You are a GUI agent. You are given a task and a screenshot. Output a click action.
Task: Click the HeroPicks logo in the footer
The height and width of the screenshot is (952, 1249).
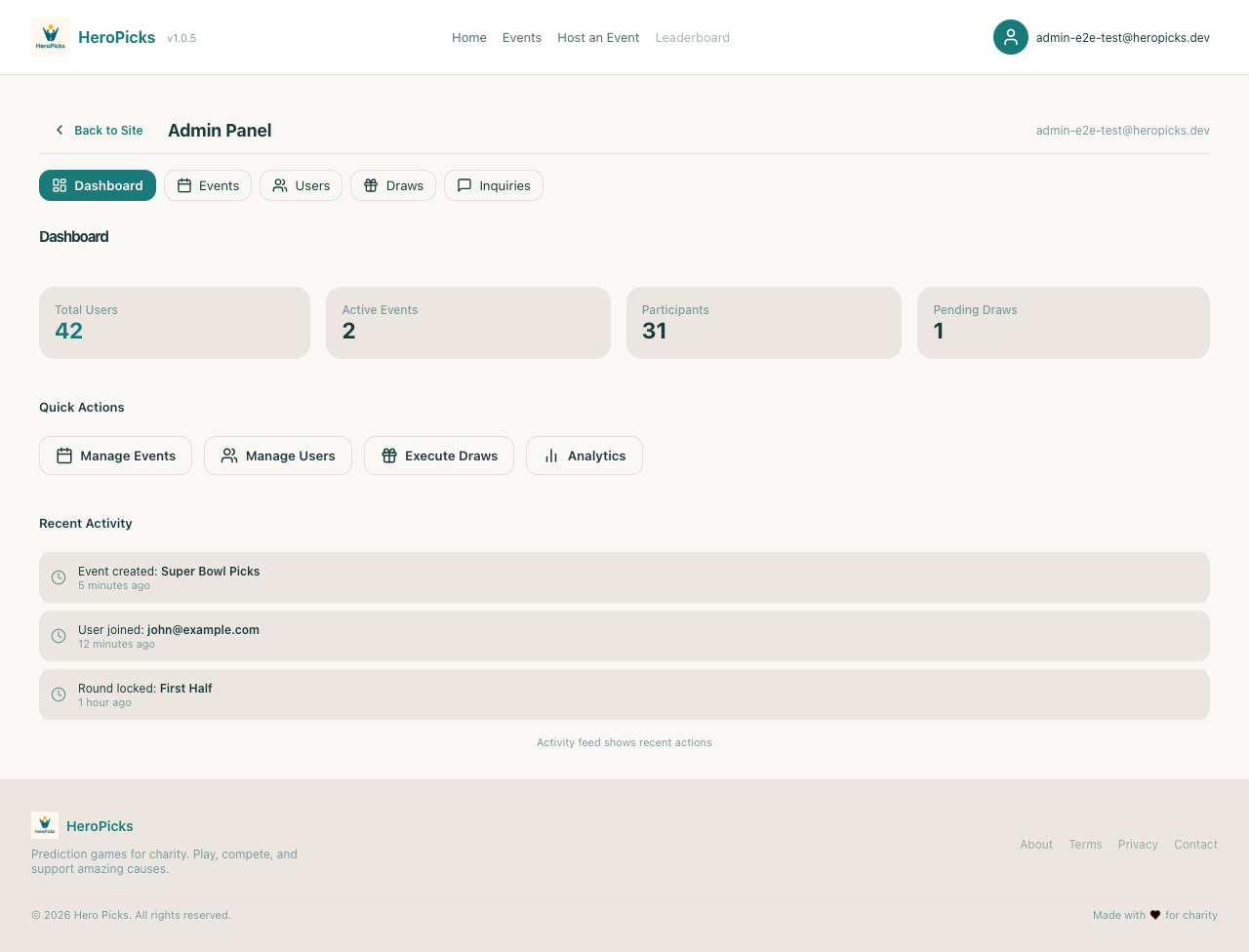(45, 825)
